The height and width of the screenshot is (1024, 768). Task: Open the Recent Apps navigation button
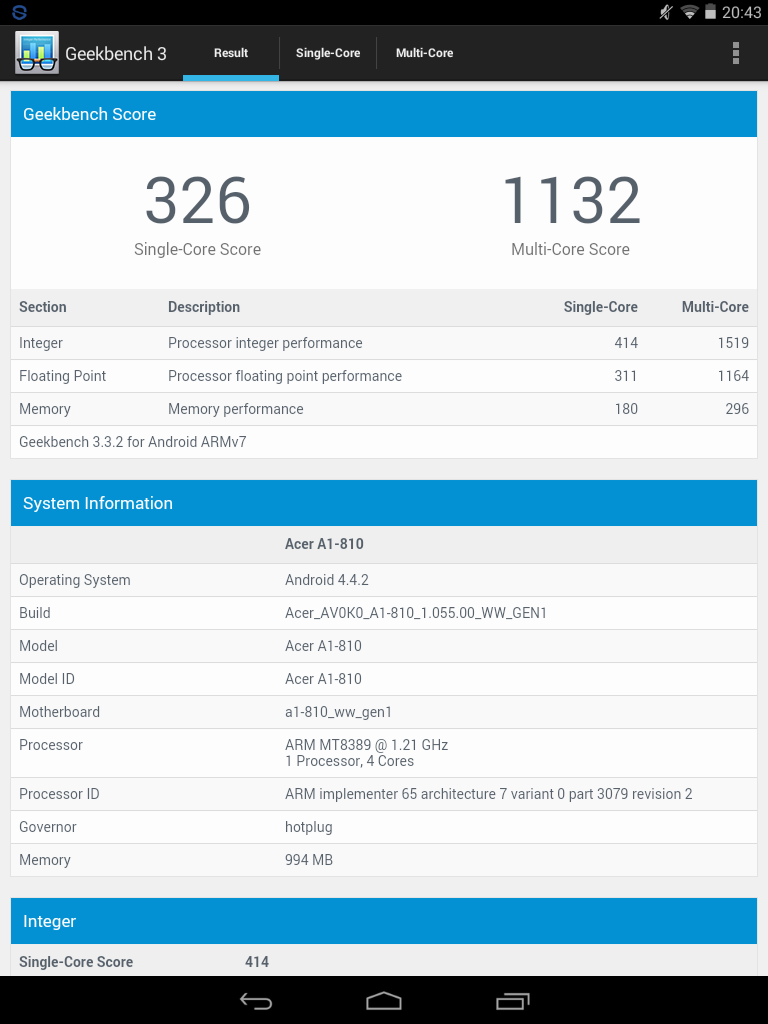[512, 1000]
